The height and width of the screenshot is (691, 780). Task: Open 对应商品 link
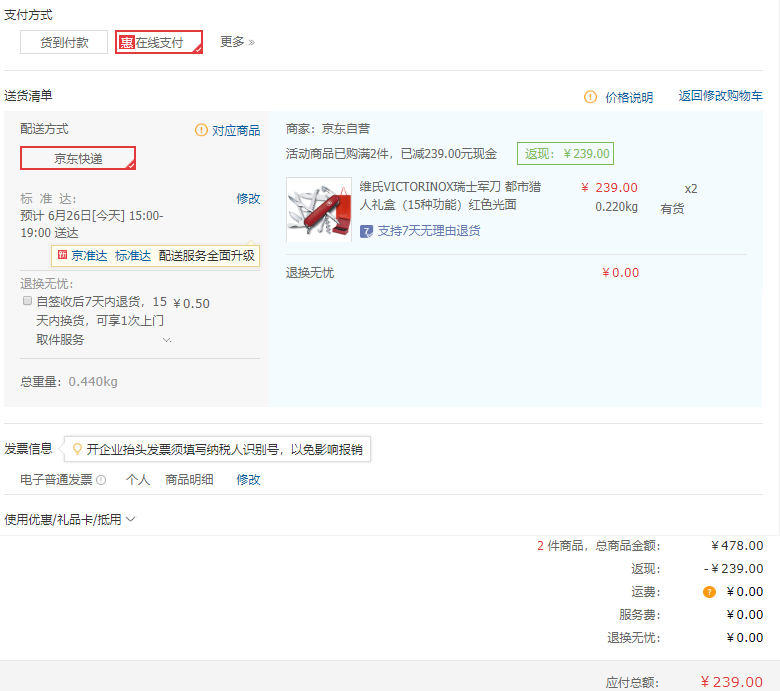coord(236,130)
